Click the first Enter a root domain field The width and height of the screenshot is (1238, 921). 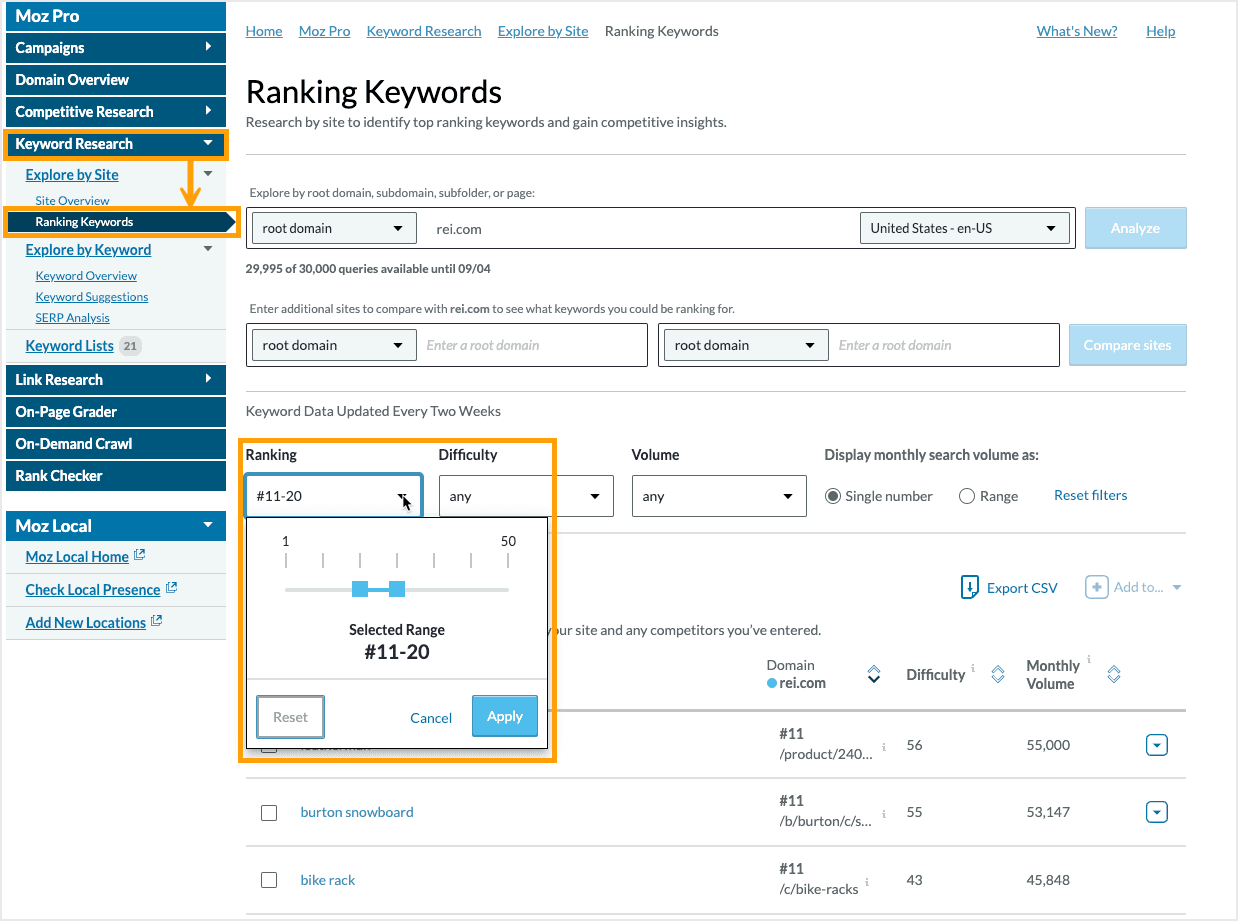[533, 345]
